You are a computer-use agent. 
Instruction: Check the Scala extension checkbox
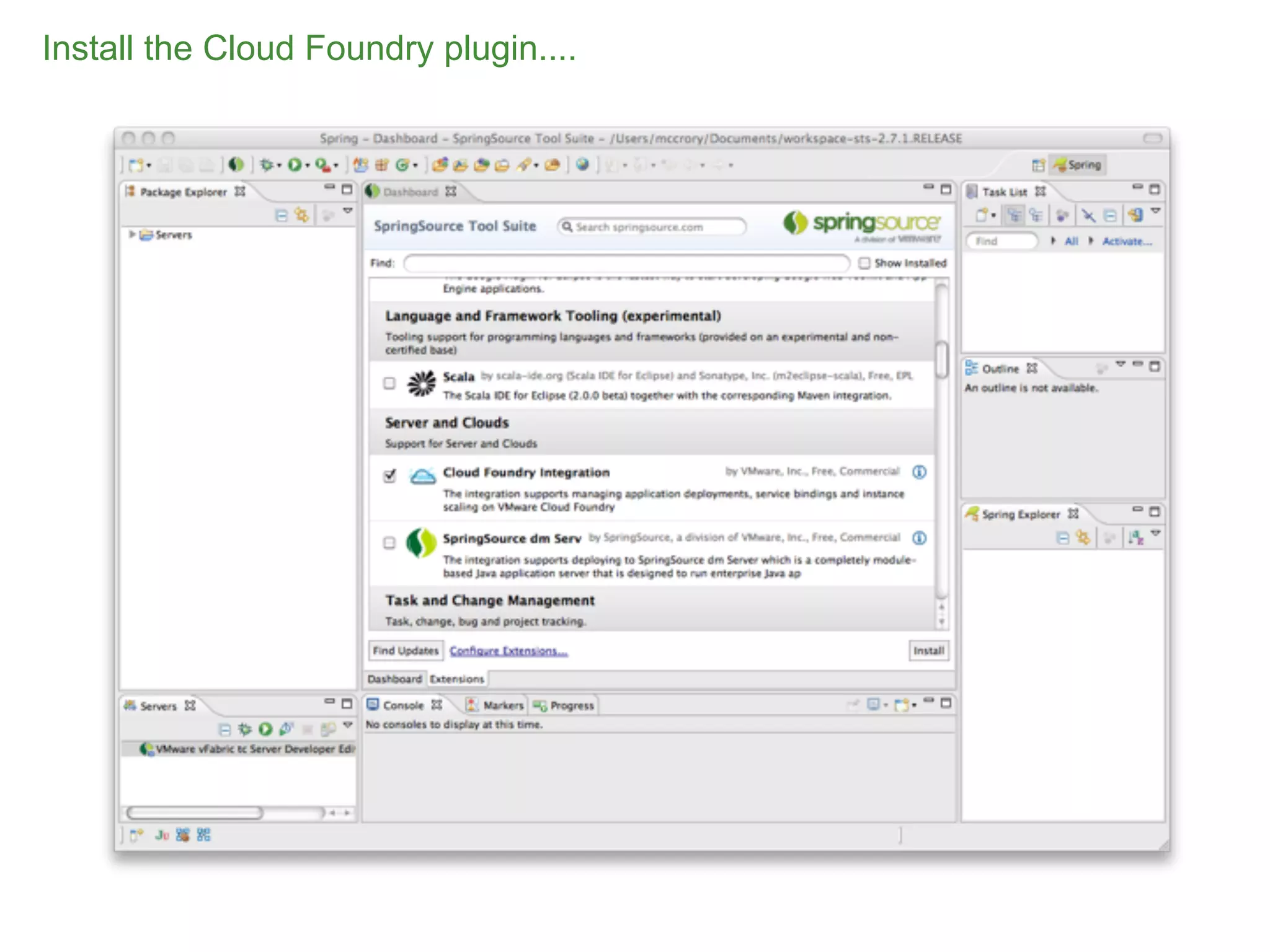[x=389, y=383]
